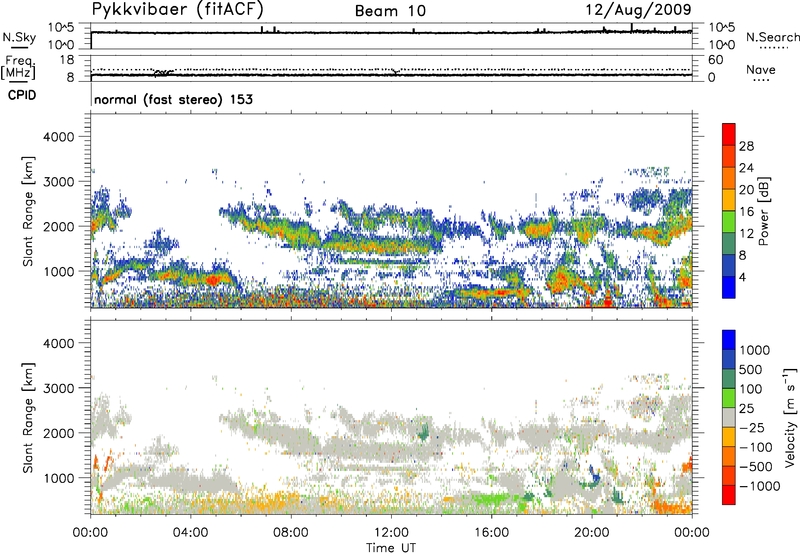Image resolution: width=800 pixels, height=554 pixels.
Task: Select the '3000' tick of Power panel
Action: (58, 182)
